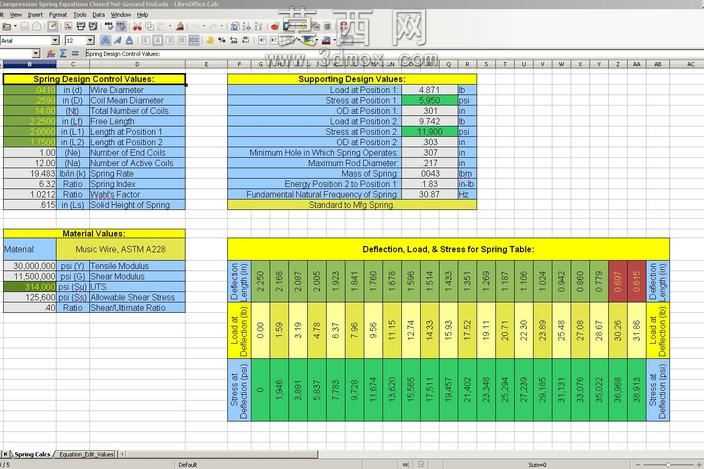Switch to the Spring Calcs sheet tab
Viewport: 704px width, 469px height.
[32, 454]
